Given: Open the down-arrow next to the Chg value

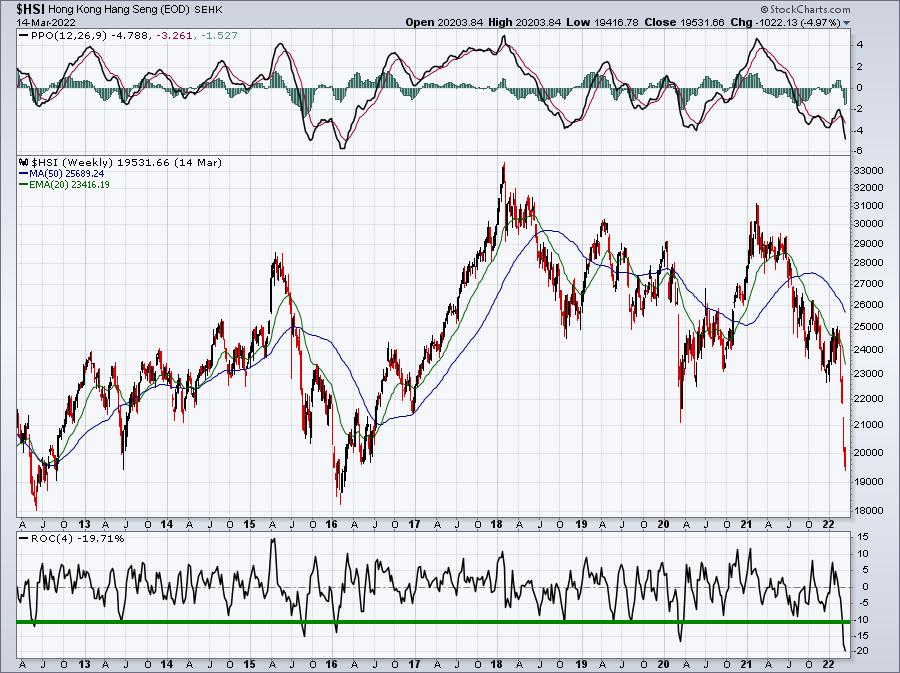Looking at the screenshot, I should (x=847, y=22).
